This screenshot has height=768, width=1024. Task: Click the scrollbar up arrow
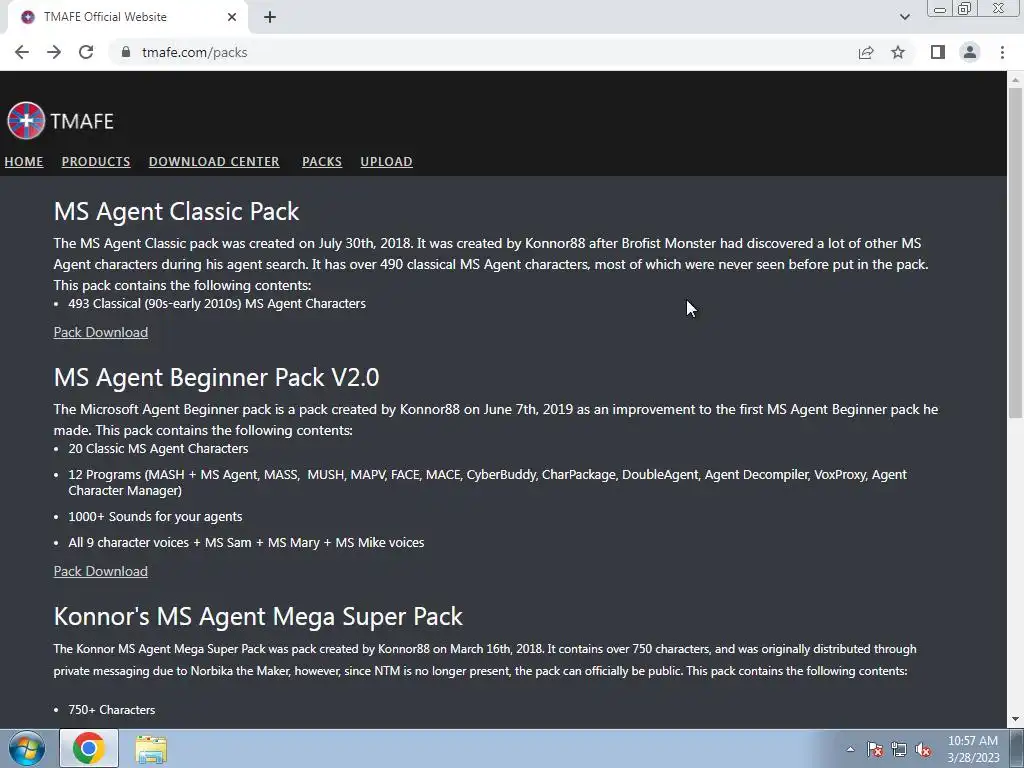[x=1015, y=79]
